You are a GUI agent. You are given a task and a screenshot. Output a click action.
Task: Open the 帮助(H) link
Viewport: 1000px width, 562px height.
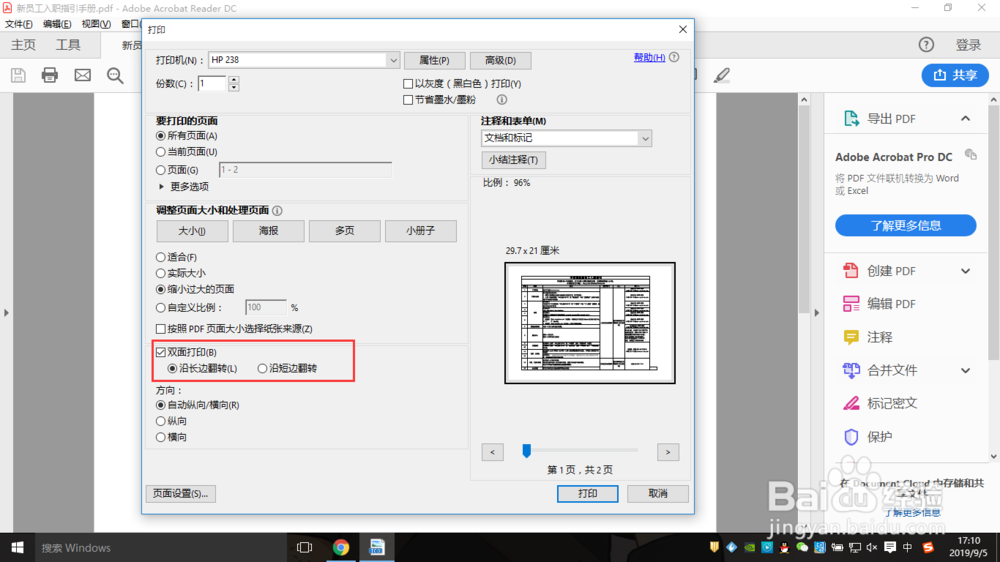click(x=649, y=57)
